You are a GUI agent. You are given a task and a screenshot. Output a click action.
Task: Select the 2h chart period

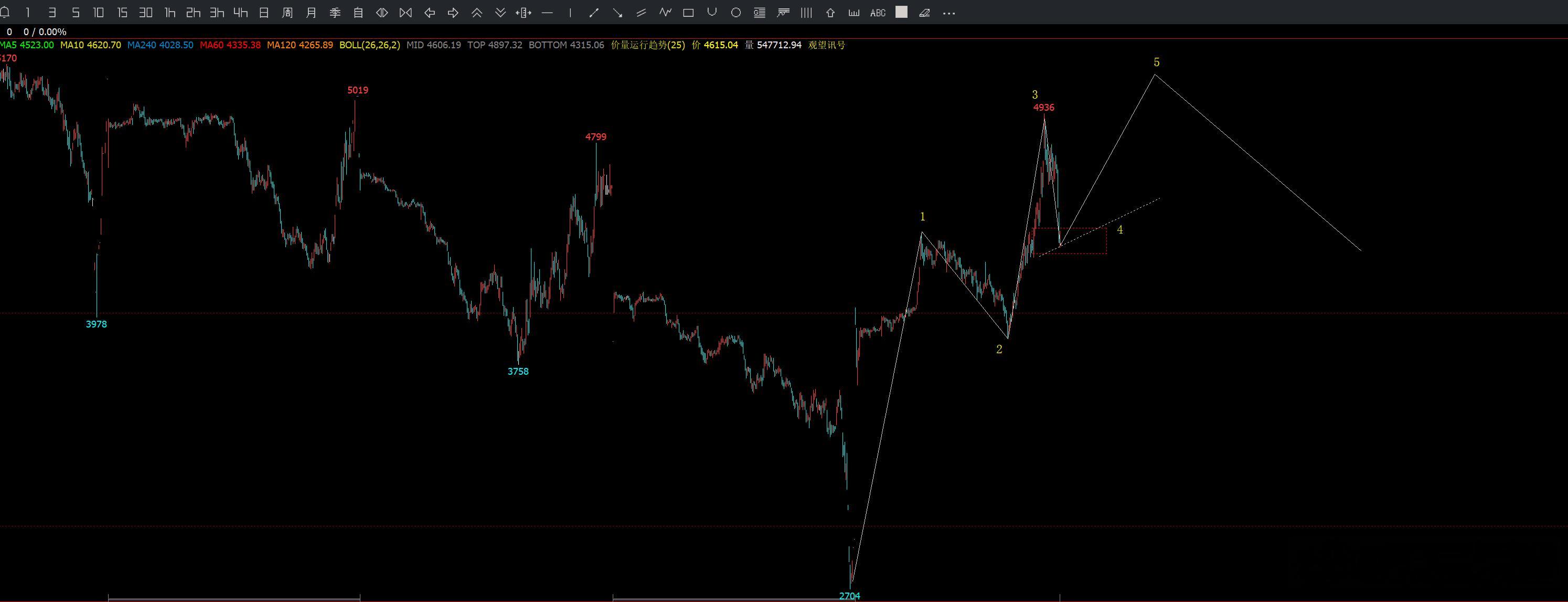[x=194, y=13]
